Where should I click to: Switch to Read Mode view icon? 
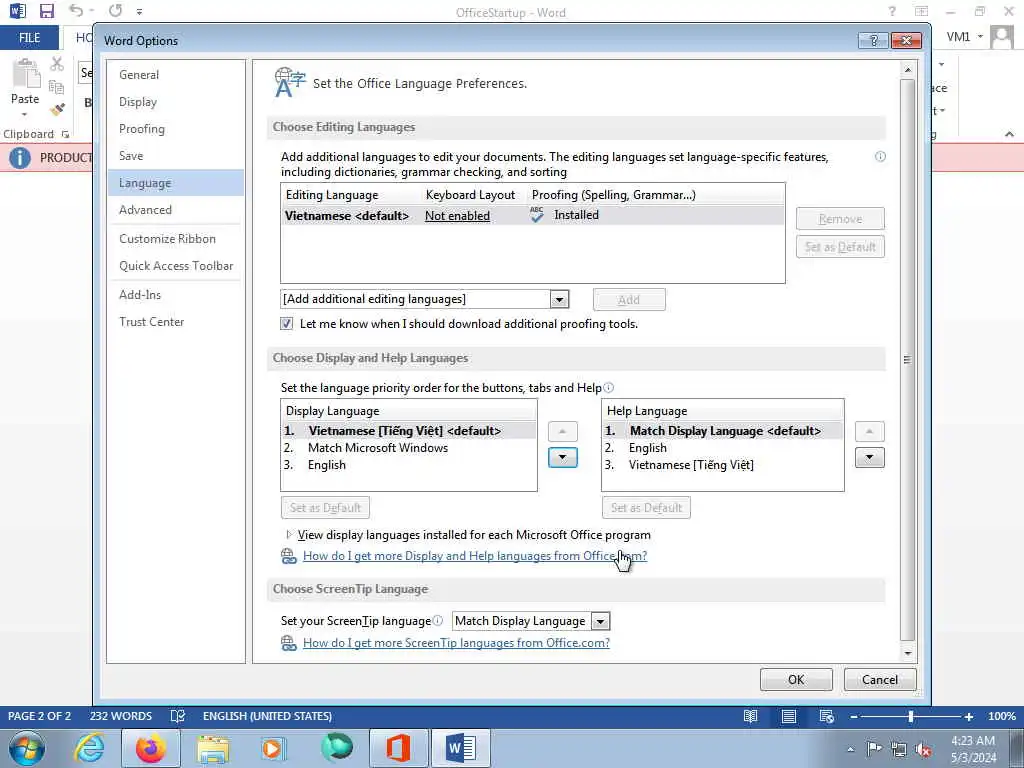coord(751,716)
